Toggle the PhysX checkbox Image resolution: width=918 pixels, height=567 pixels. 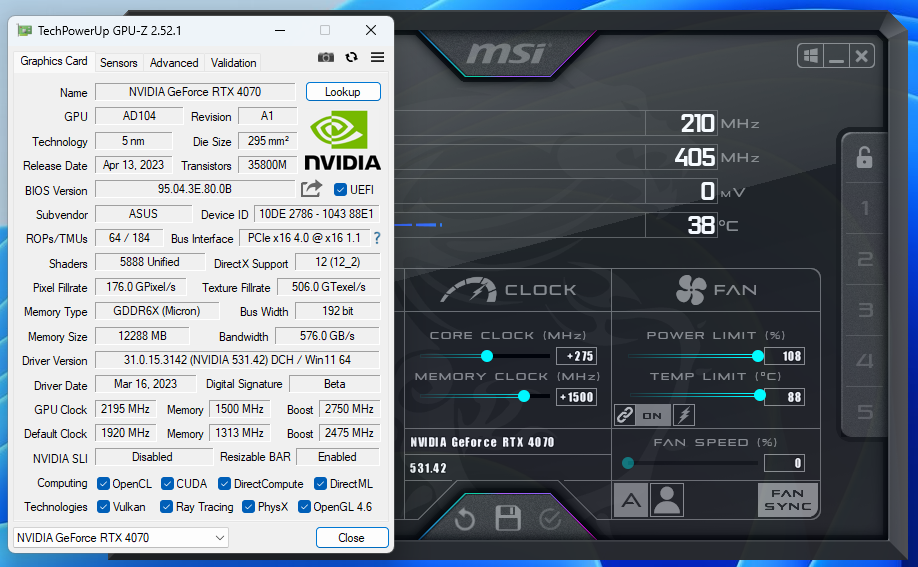pos(248,507)
